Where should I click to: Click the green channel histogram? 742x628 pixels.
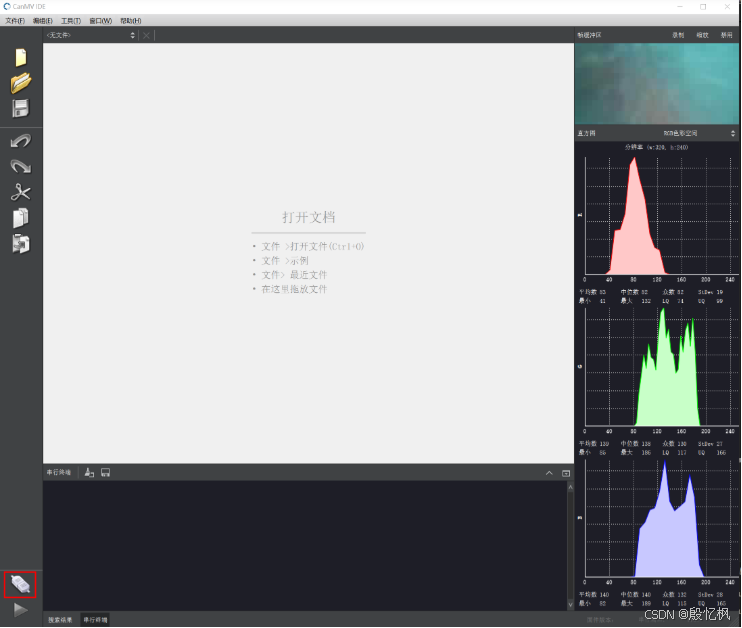tap(662, 367)
